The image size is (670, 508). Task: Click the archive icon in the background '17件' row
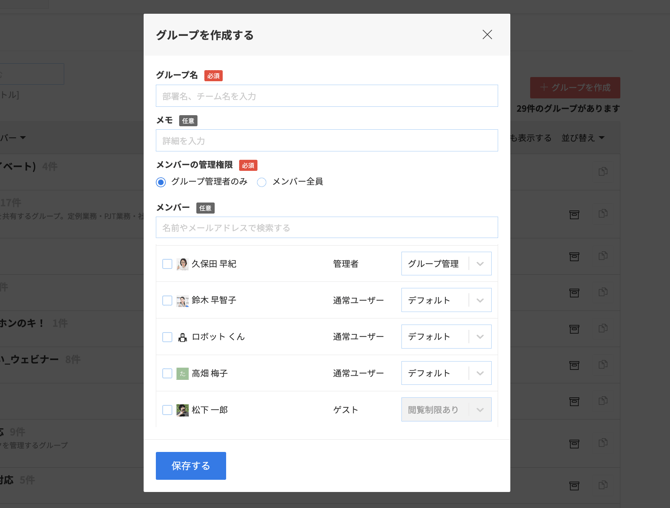point(574,214)
